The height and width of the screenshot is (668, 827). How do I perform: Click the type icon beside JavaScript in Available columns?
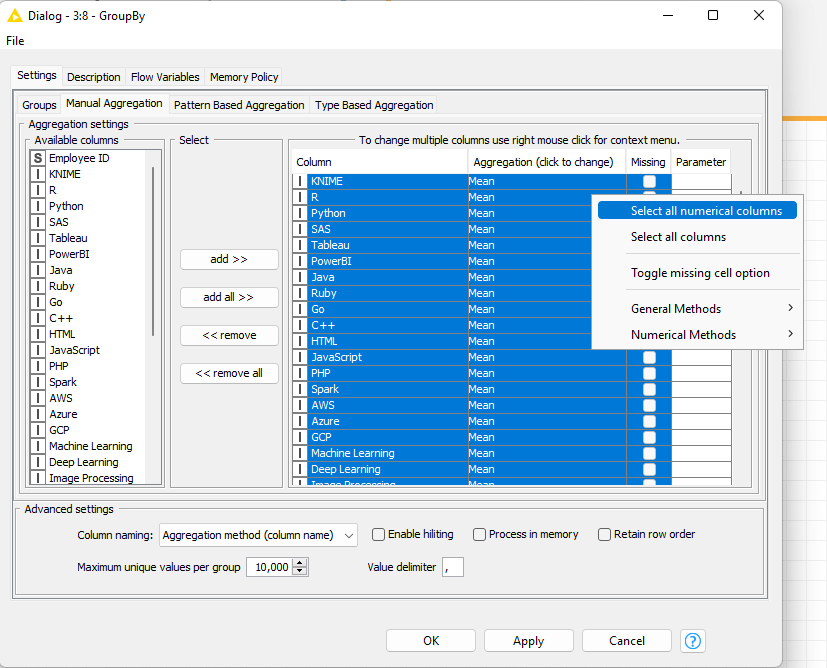(38, 350)
